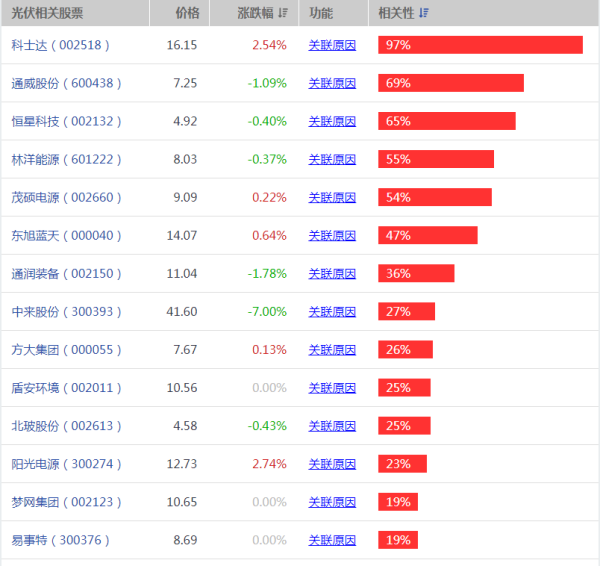Select stock 易事特 (300376)
Screen dimensions: 600x566
[60, 540]
